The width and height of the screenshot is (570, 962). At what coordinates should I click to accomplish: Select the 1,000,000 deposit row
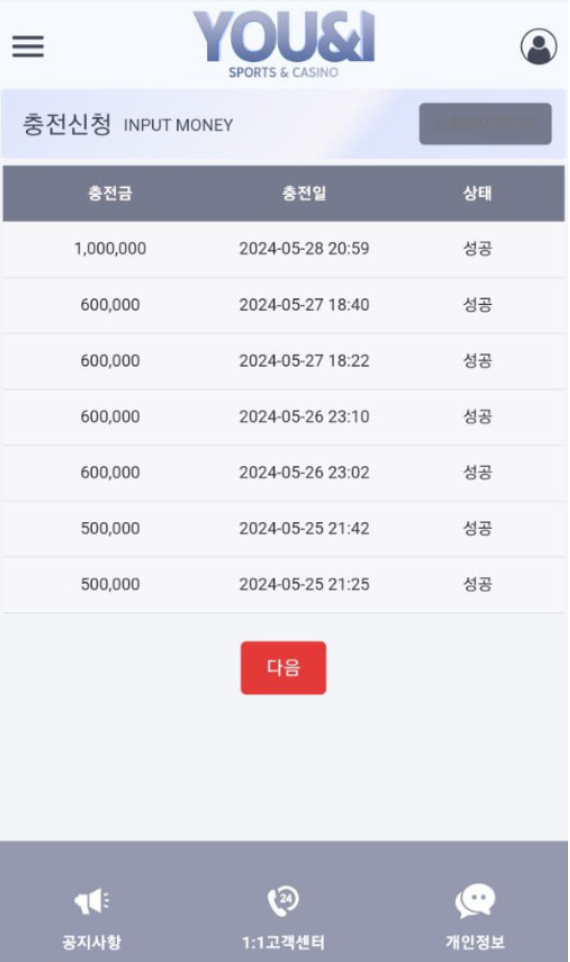coord(283,249)
